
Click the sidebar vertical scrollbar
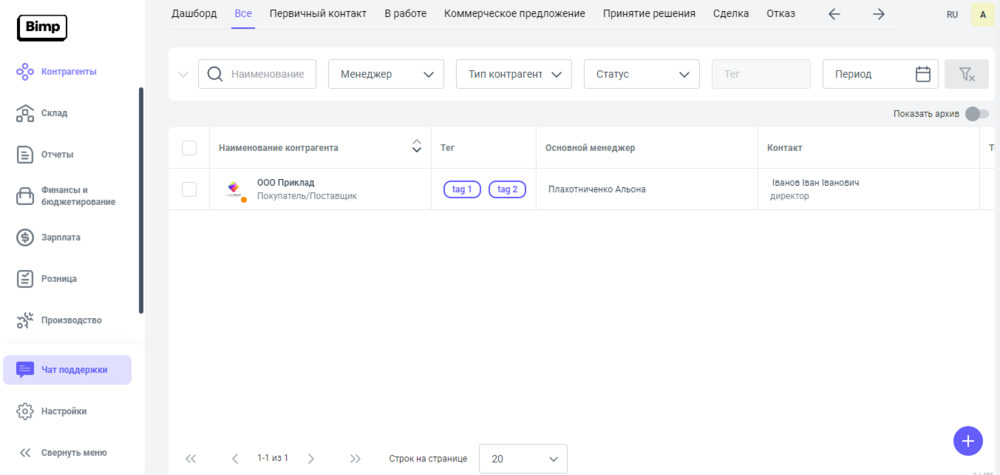click(x=141, y=200)
